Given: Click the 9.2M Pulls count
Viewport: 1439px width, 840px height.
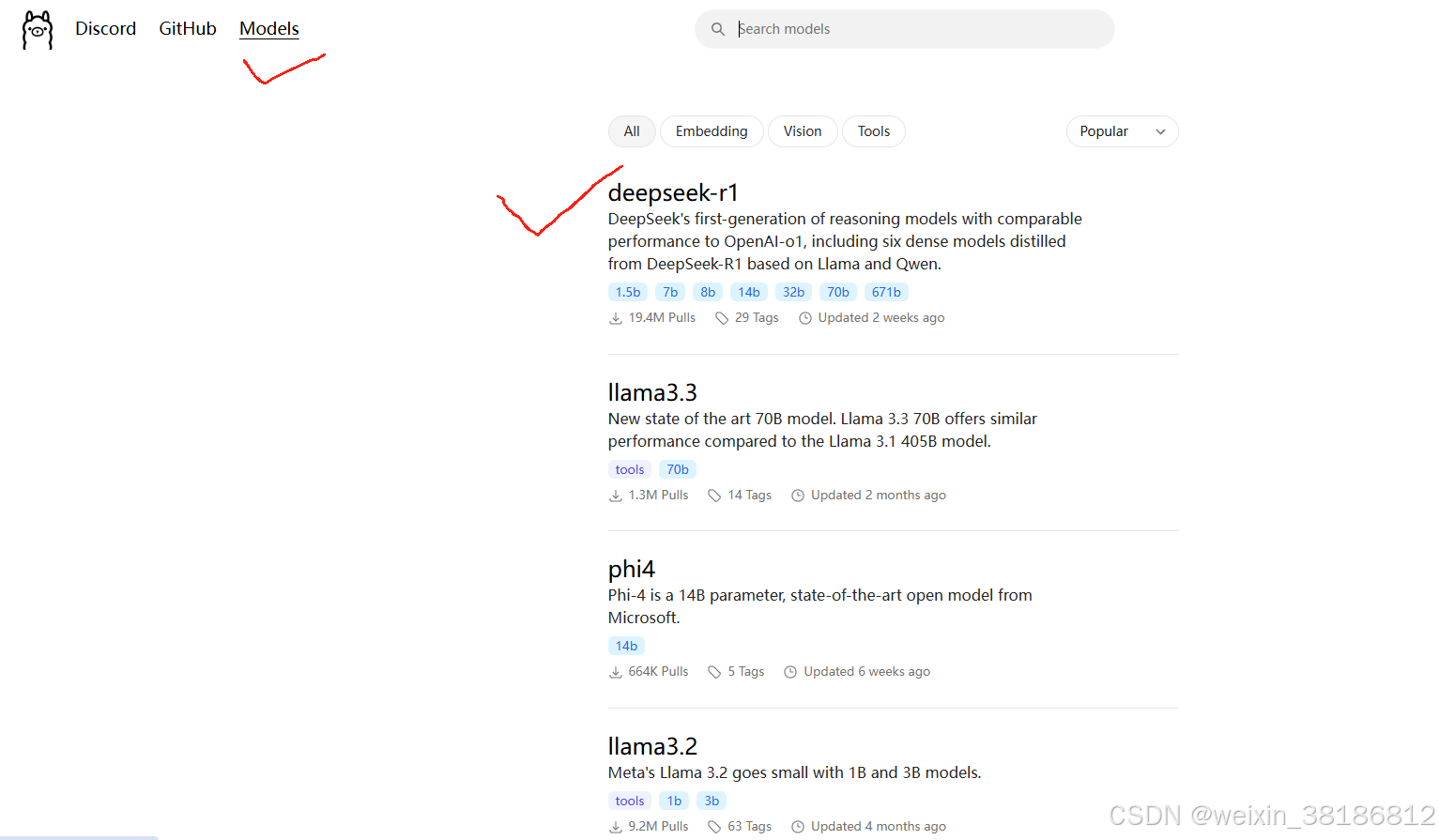Looking at the screenshot, I should (658, 827).
